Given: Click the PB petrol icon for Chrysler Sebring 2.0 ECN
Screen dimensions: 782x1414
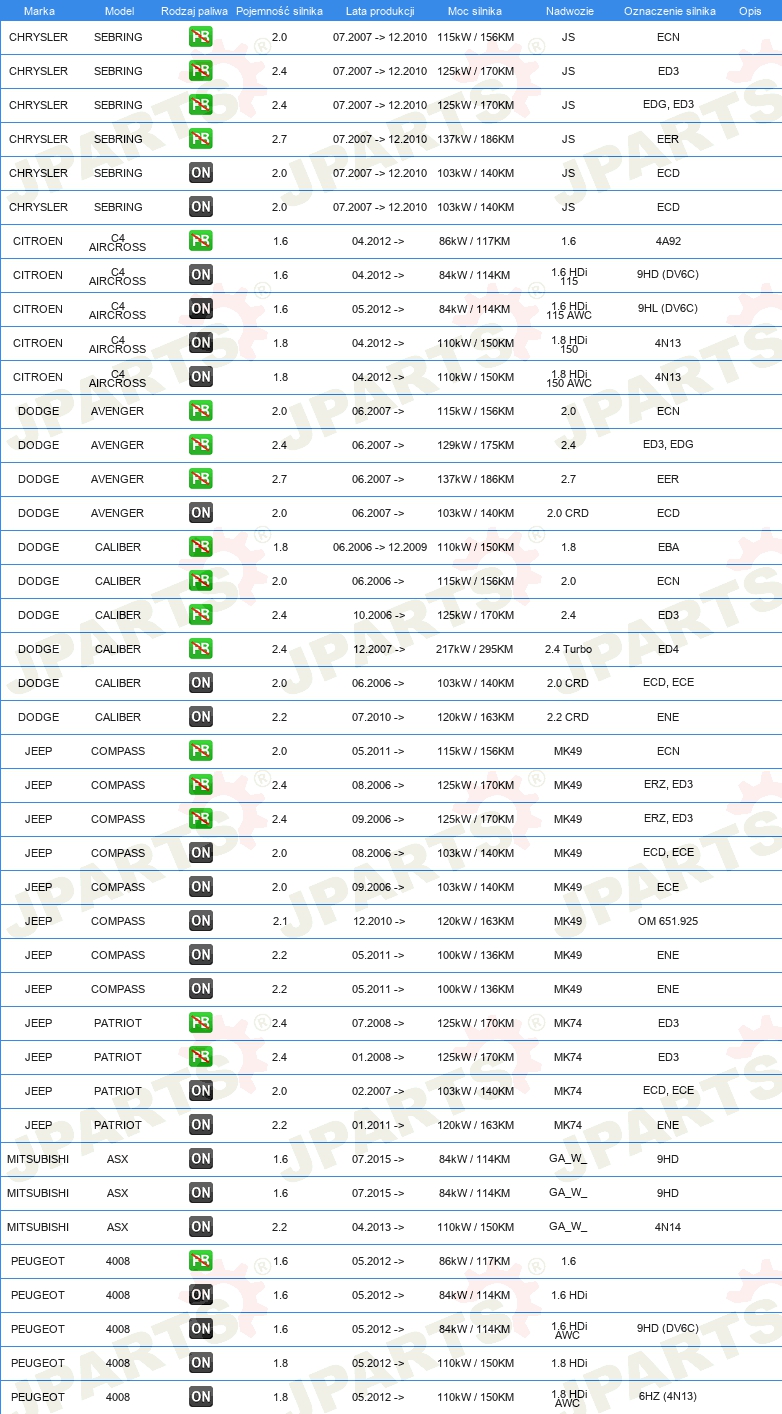Looking at the screenshot, I should 201,37.
